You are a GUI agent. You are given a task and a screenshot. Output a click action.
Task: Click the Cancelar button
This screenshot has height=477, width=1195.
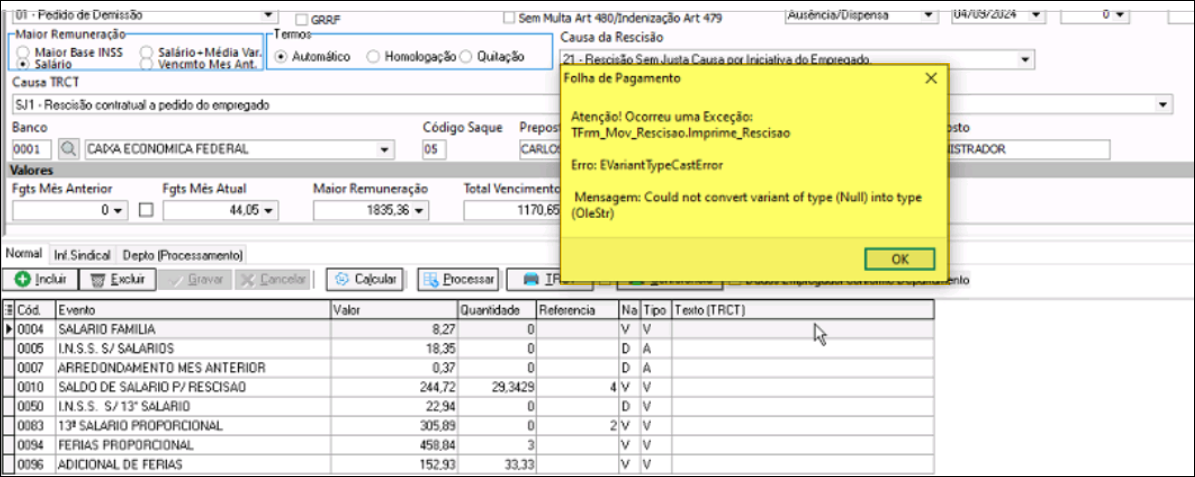click(x=272, y=280)
